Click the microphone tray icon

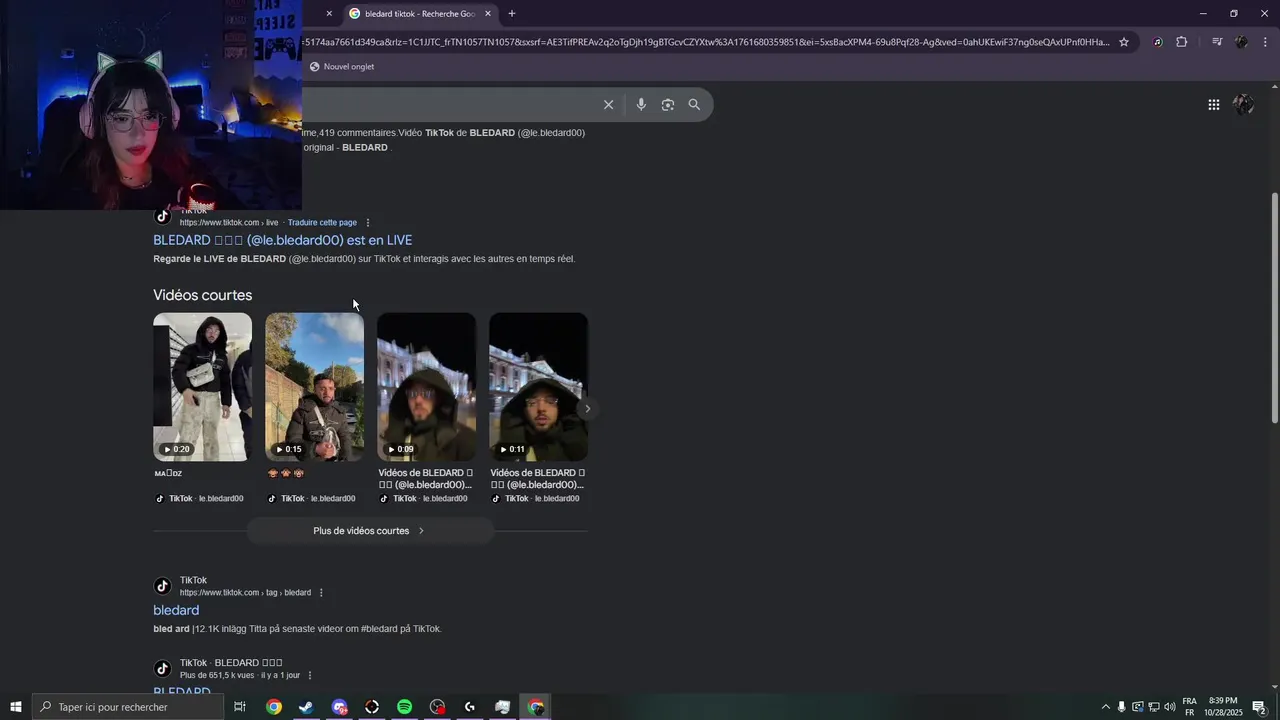click(1121, 707)
